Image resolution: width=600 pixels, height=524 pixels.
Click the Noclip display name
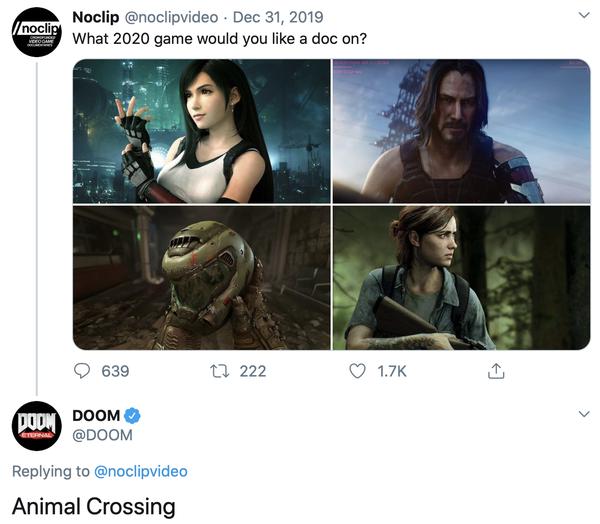click(96, 17)
